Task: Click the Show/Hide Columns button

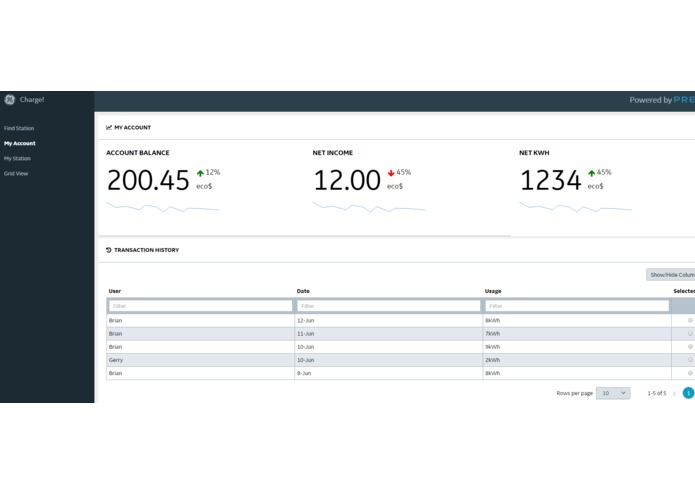Action: pos(671,275)
